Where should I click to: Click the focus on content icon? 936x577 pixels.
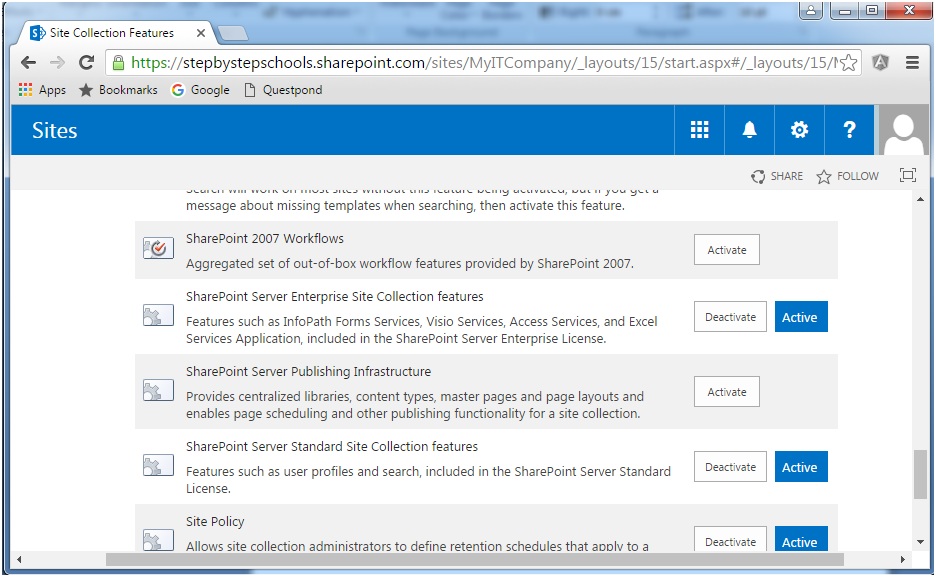point(908,175)
